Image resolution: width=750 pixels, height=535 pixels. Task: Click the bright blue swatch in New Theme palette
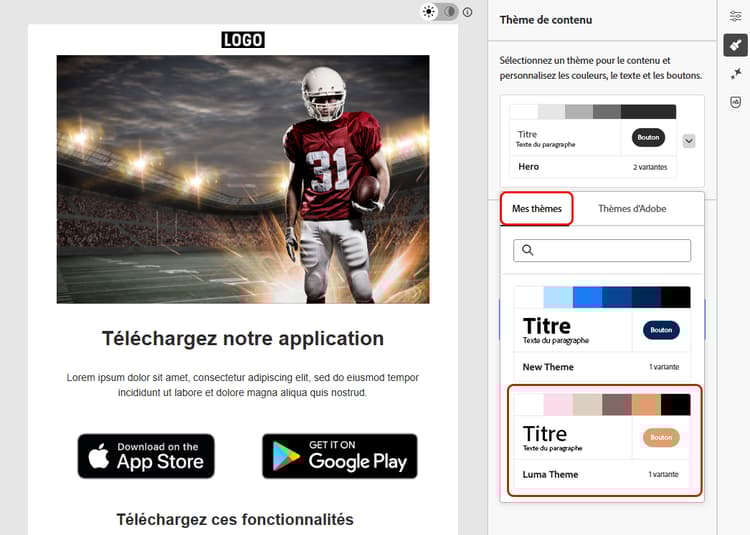587,297
